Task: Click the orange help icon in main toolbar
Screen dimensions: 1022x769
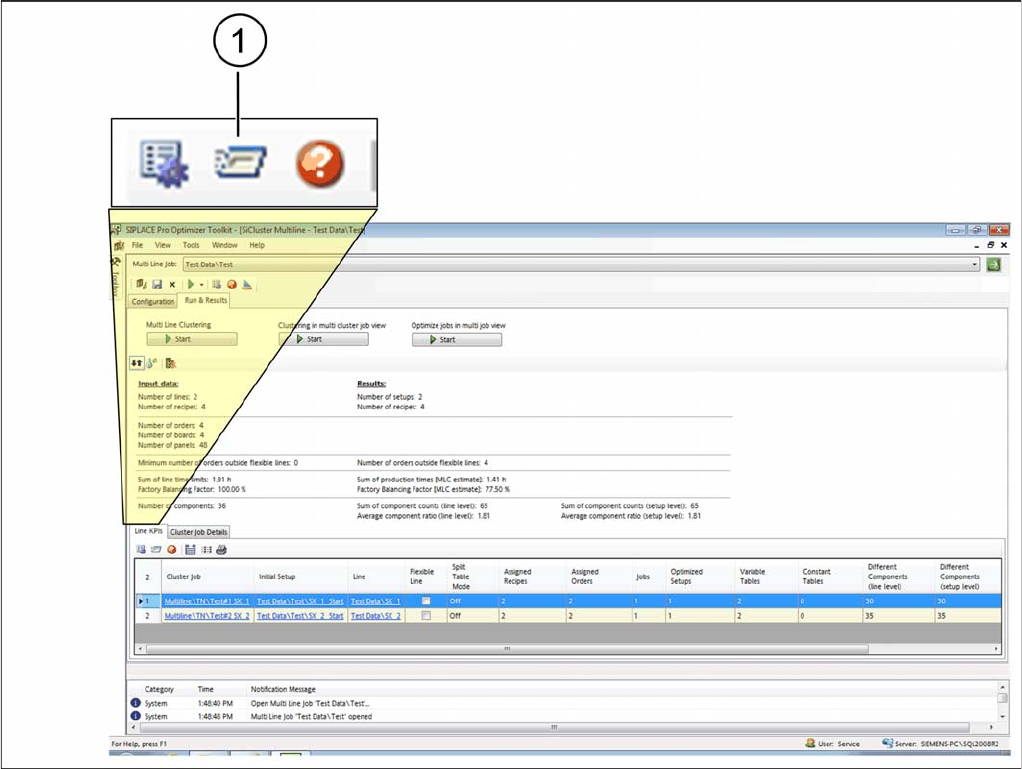Action: point(231,284)
